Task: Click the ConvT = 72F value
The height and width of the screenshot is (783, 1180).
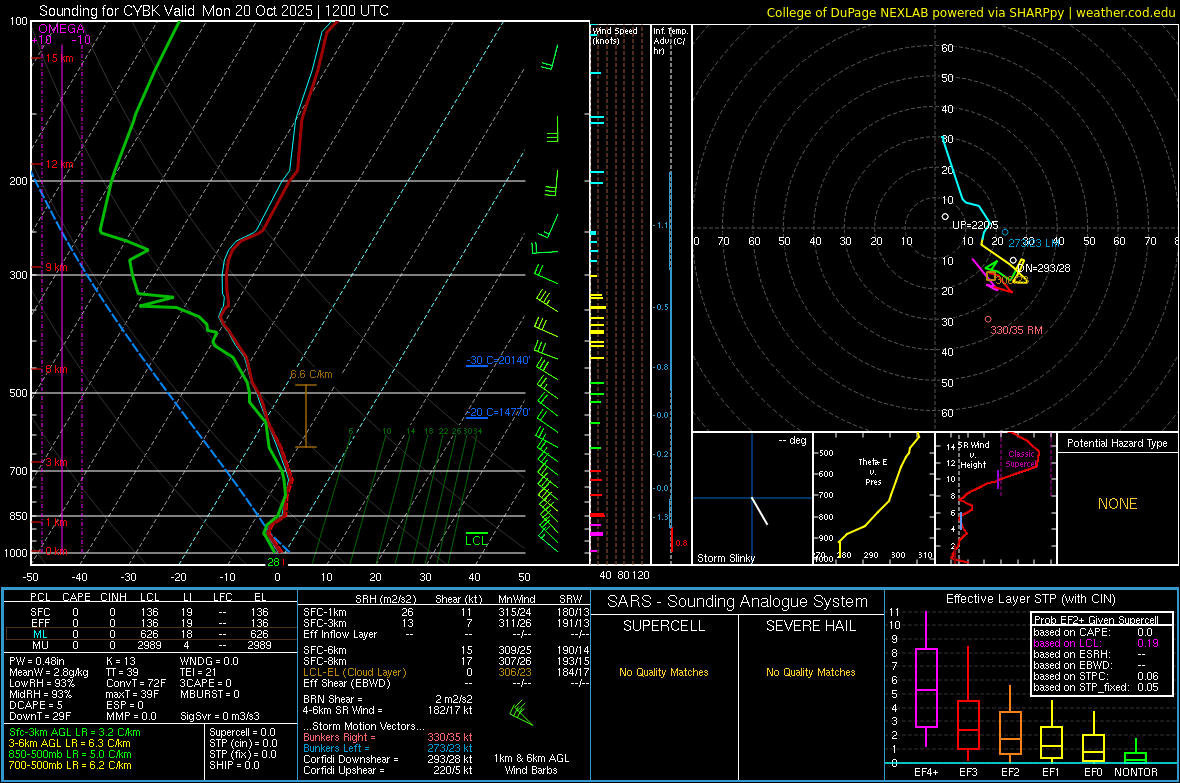Action: pyautogui.click(x=135, y=683)
